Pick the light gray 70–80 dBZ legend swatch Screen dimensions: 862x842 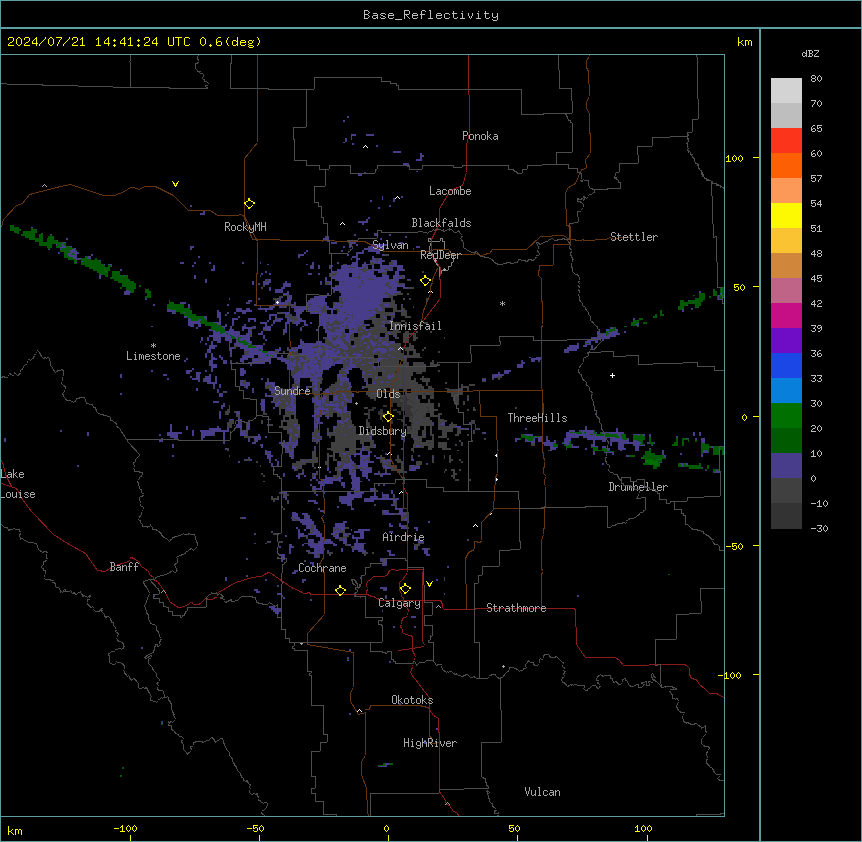pyautogui.click(x=786, y=90)
